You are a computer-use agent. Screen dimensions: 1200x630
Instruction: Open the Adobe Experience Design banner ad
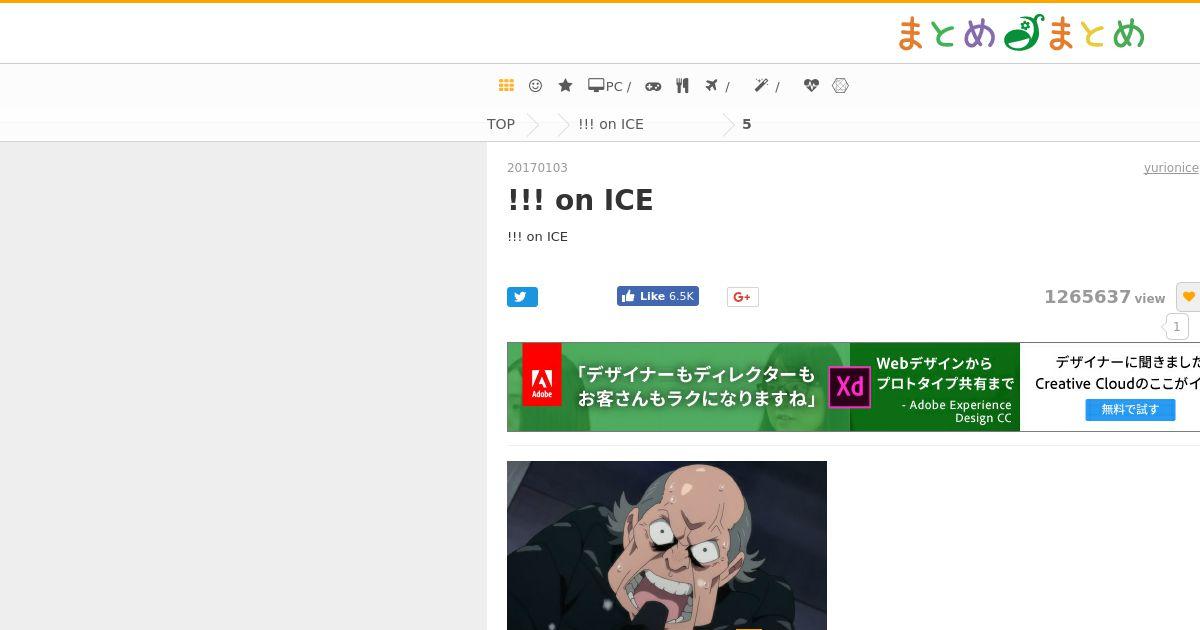point(853,387)
